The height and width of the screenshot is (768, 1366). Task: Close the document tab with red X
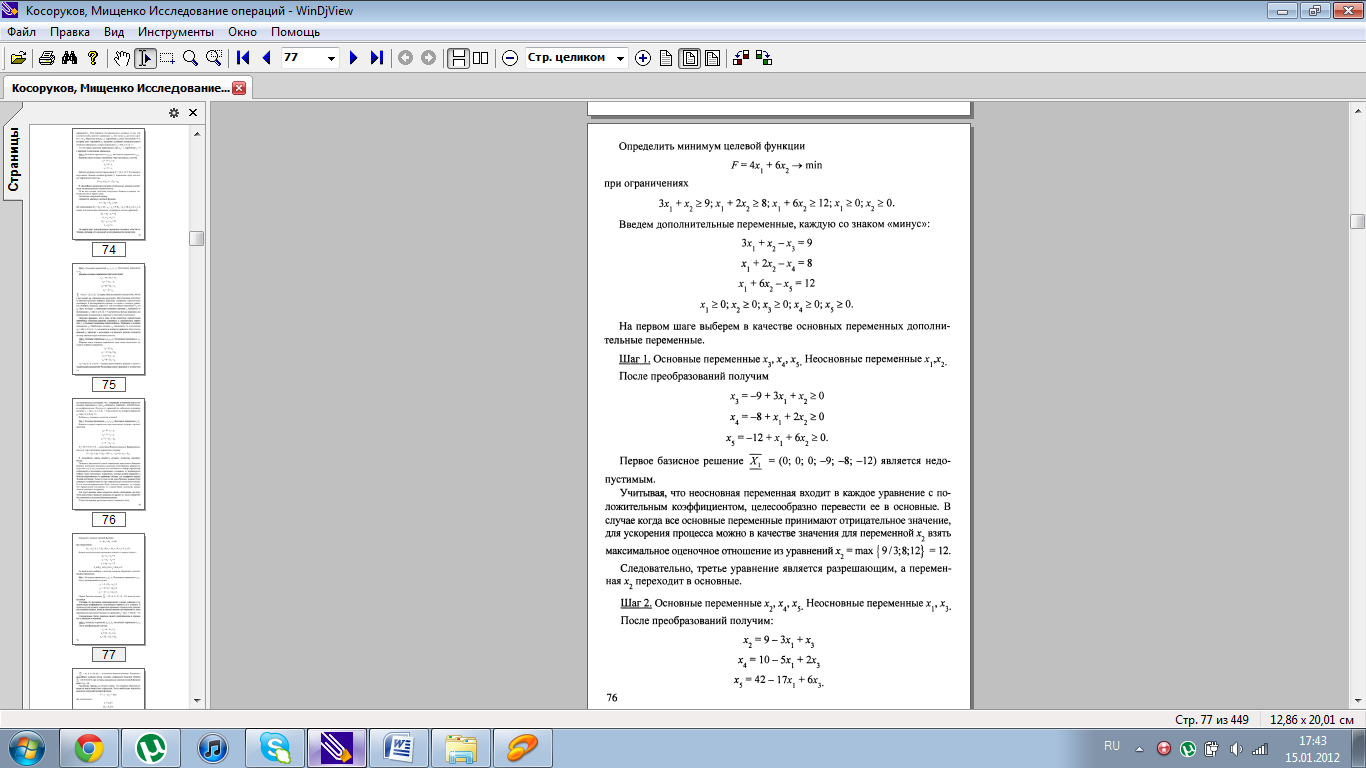point(239,88)
